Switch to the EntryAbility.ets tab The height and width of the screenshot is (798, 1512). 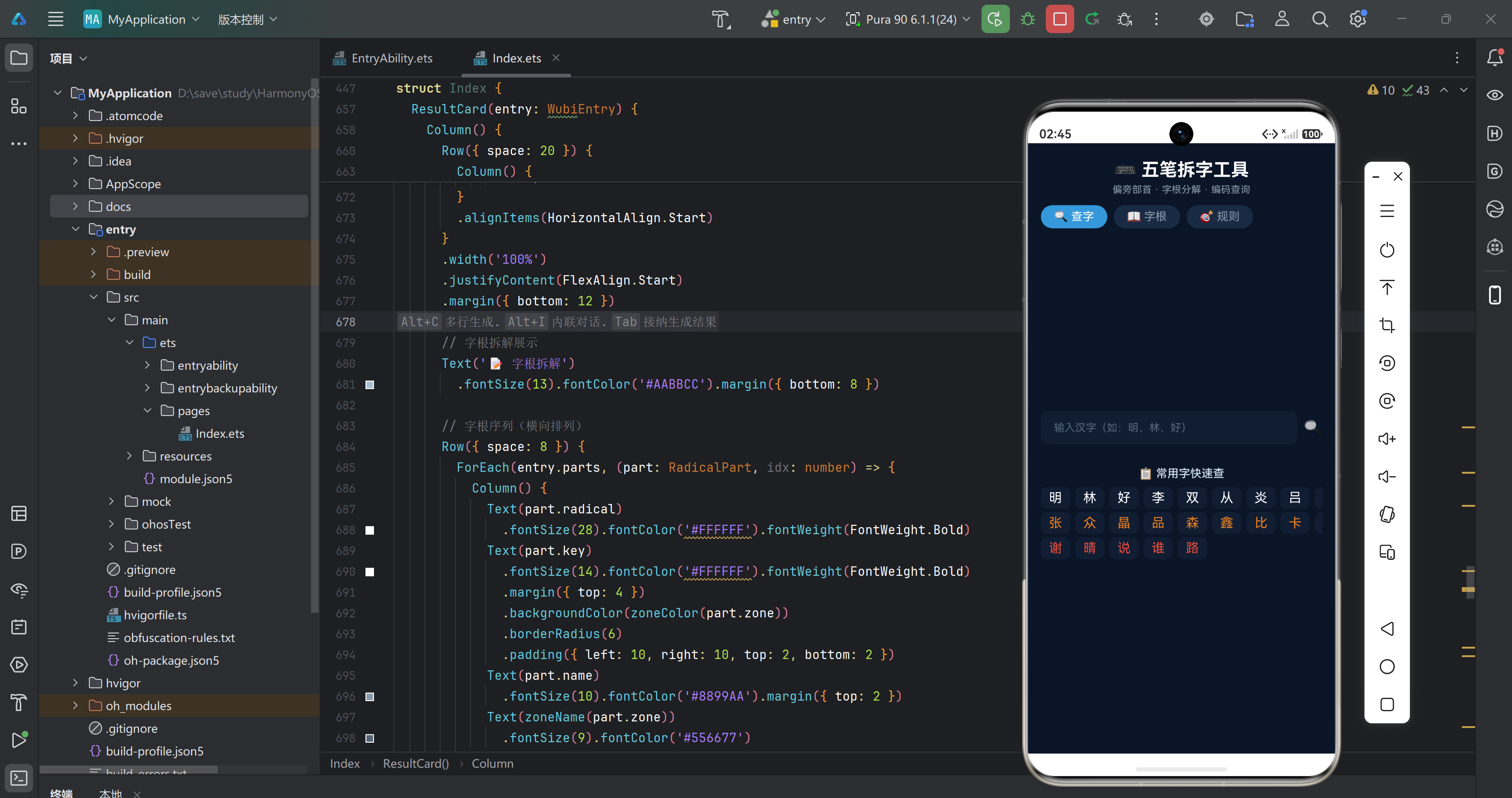click(x=382, y=58)
